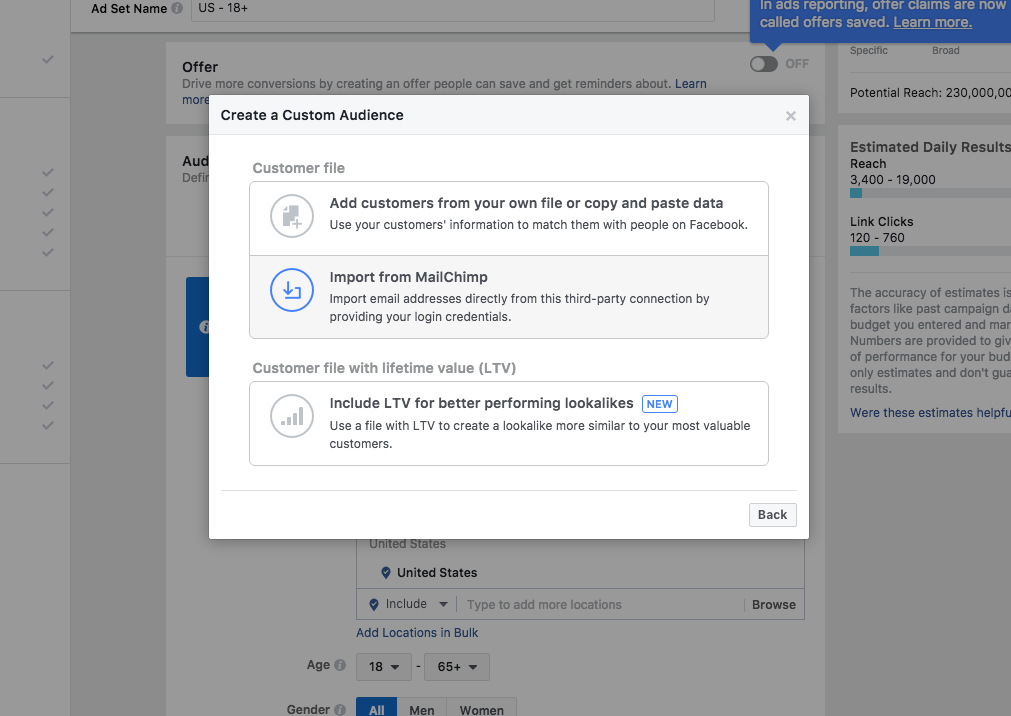Click the topmost checkmark in the left sidebar
1011x716 pixels.
point(48,59)
